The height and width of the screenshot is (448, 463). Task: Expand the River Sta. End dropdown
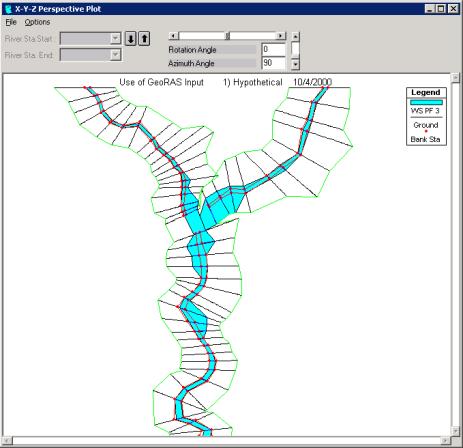point(115,55)
